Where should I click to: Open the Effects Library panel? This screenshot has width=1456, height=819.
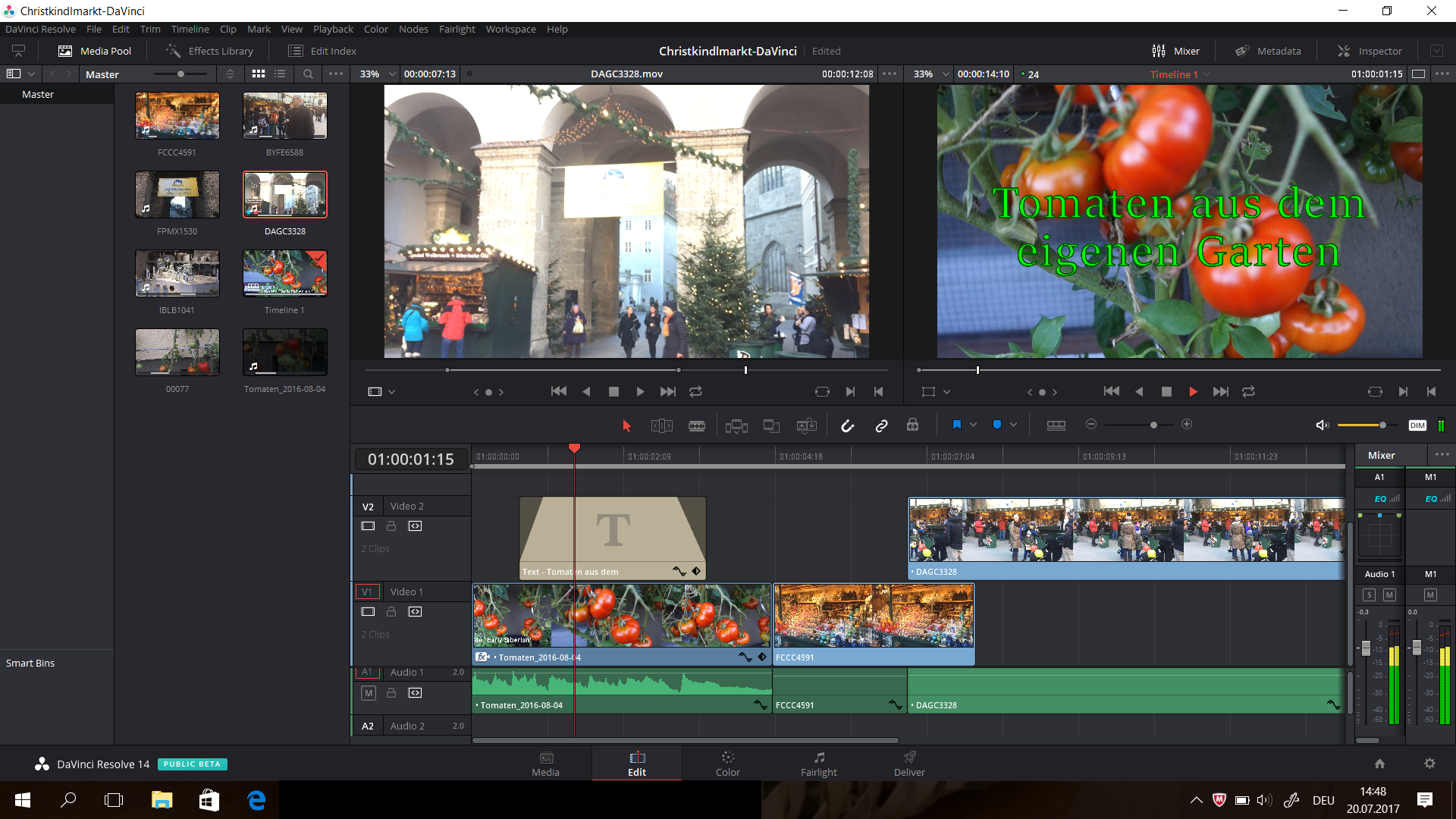pyautogui.click(x=209, y=51)
